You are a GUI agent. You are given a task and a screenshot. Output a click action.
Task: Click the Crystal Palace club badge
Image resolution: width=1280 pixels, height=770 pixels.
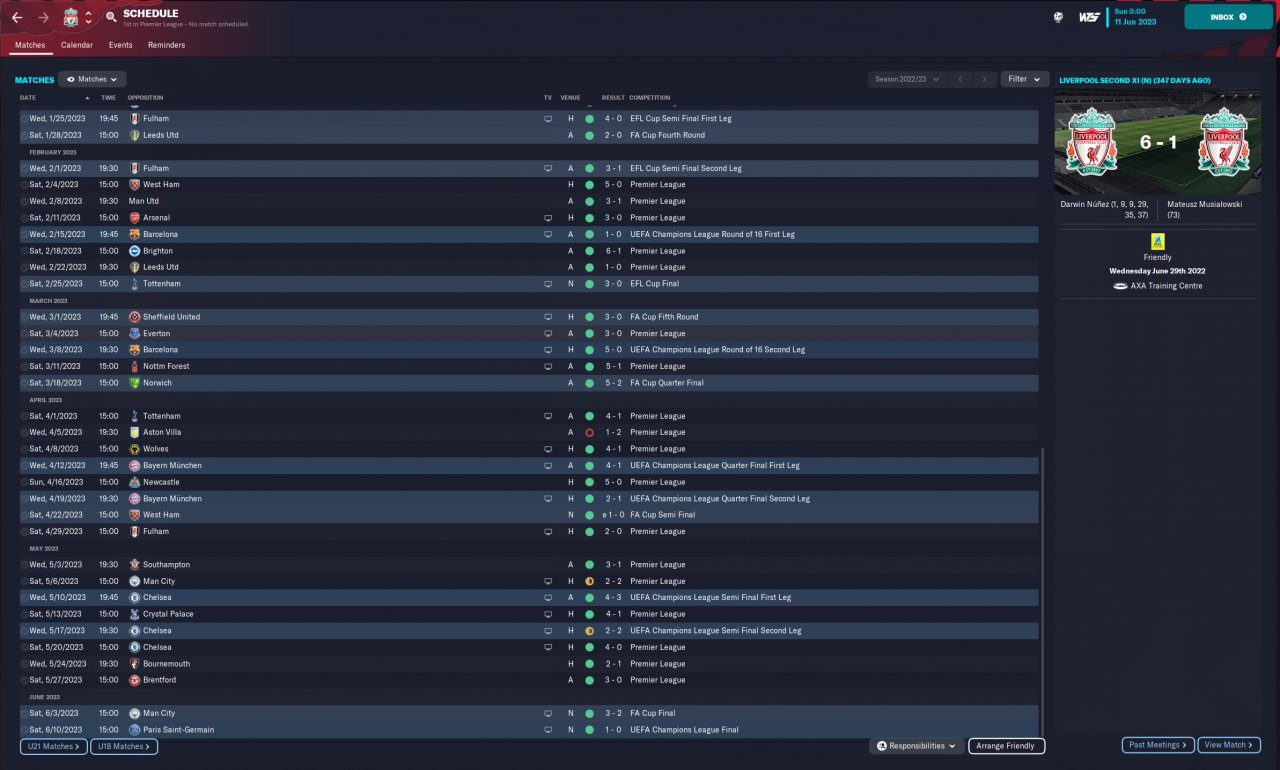point(134,614)
